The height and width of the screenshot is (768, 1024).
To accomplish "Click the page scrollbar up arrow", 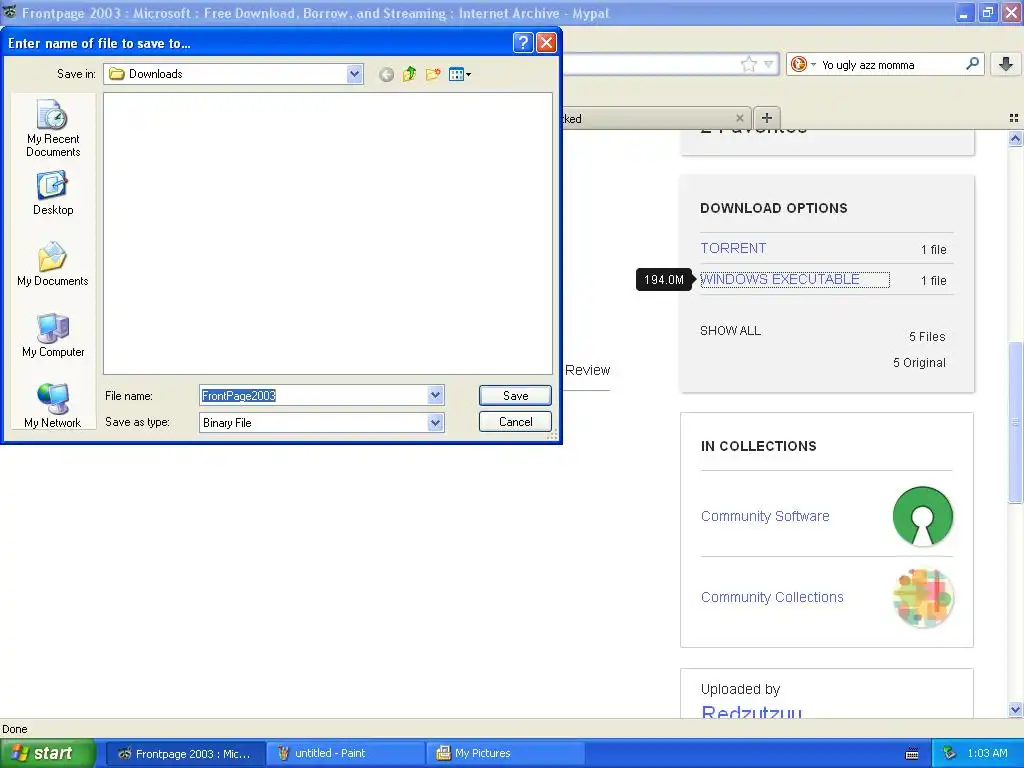I will [1015, 138].
